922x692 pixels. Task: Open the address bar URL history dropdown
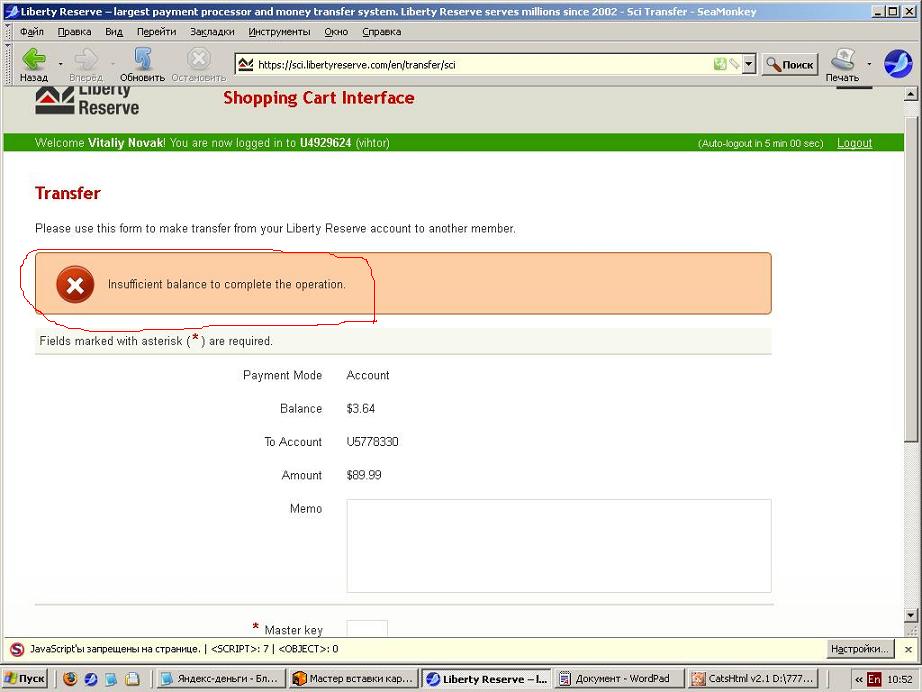coord(749,64)
